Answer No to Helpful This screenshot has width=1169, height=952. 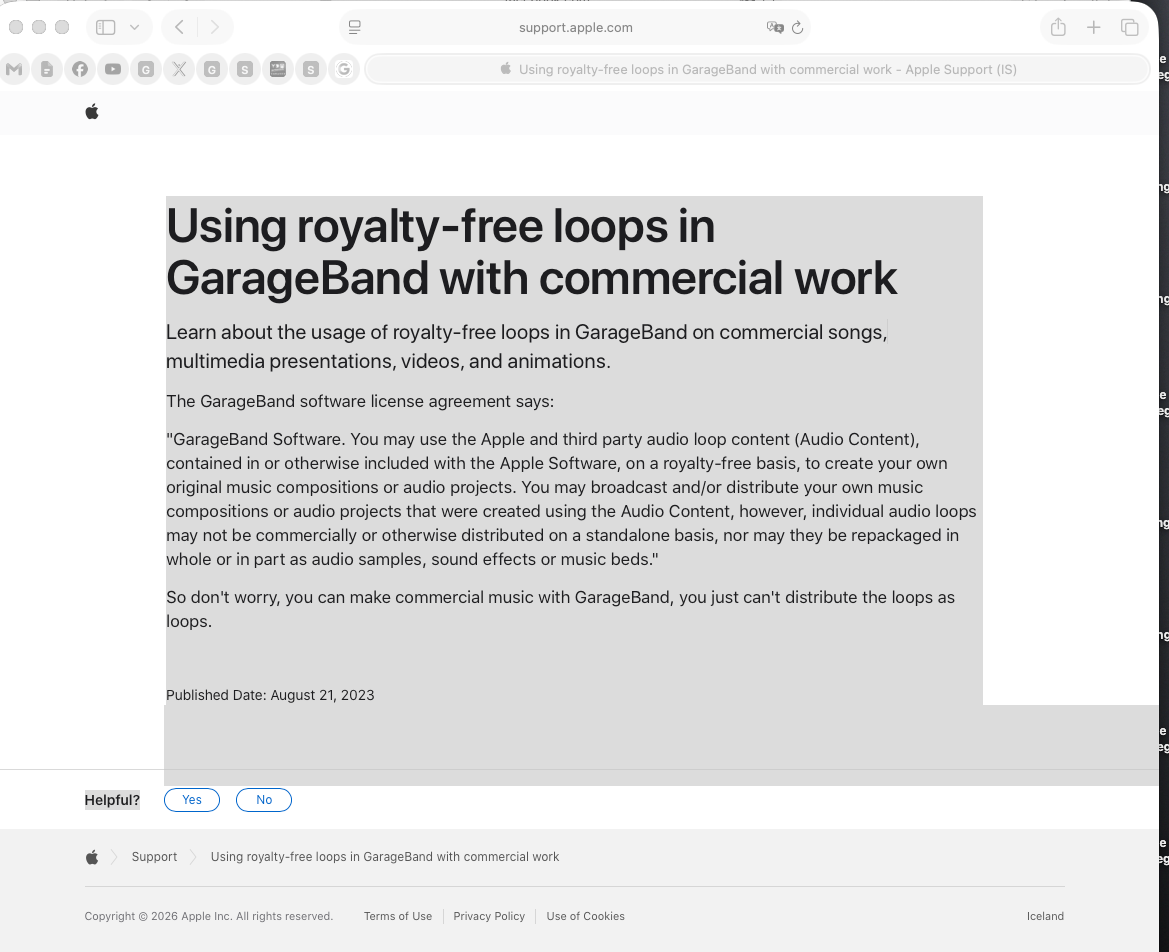[264, 800]
